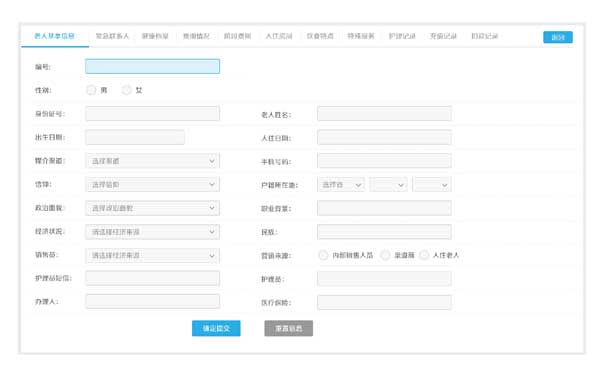The height and width of the screenshot is (372, 600).
Task: Open the 经济状况 dropdown
Action: 153,232
